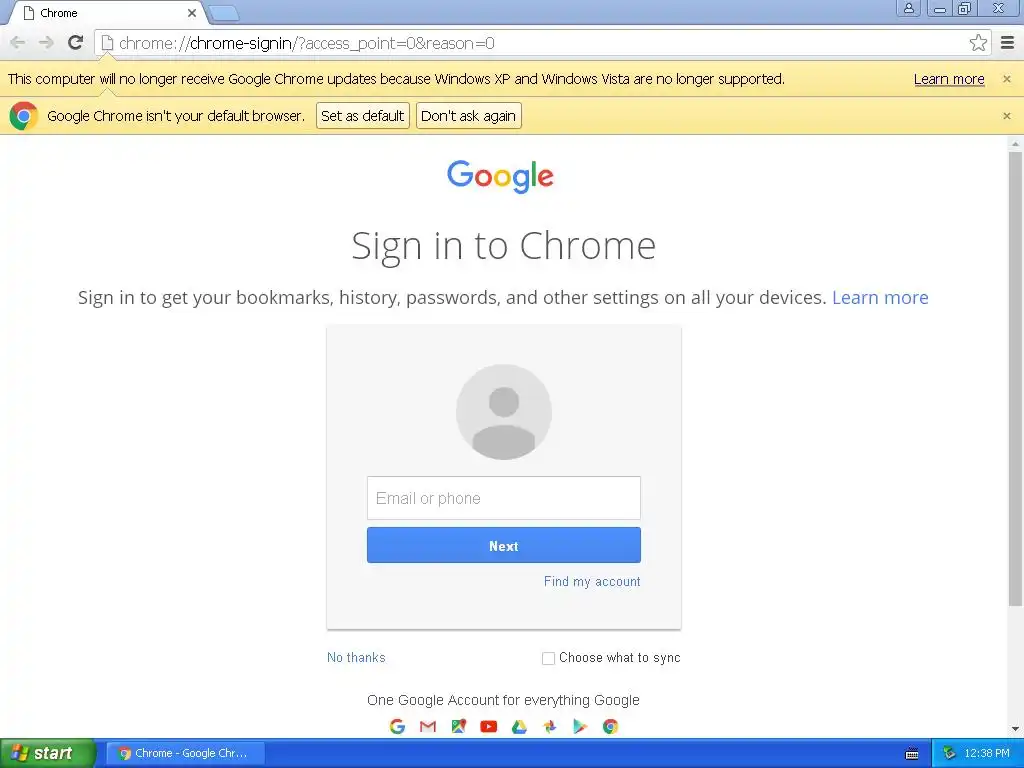1024x768 pixels.
Task: Dismiss the Windows XP update warning bar
Action: [1006, 79]
